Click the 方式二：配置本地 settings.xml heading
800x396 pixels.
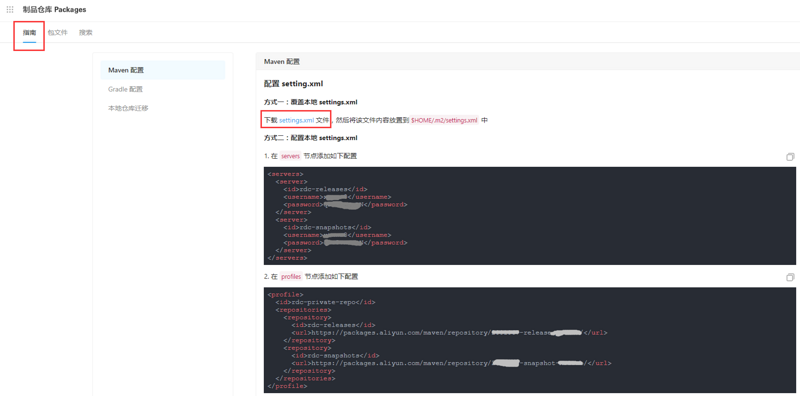310,138
